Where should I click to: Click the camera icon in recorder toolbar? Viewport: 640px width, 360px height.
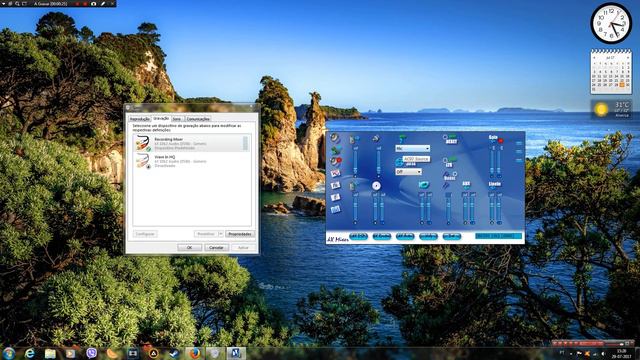point(93,3)
